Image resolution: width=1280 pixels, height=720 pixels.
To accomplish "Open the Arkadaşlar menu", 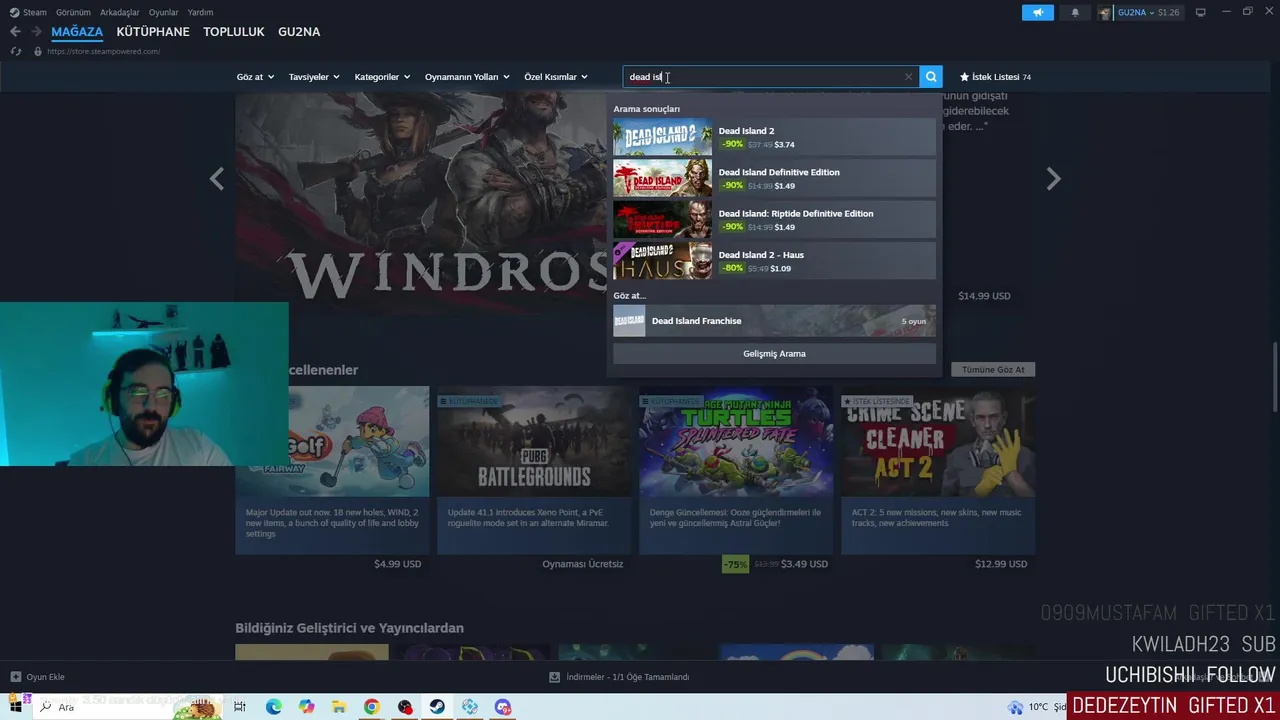I will tap(120, 12).
